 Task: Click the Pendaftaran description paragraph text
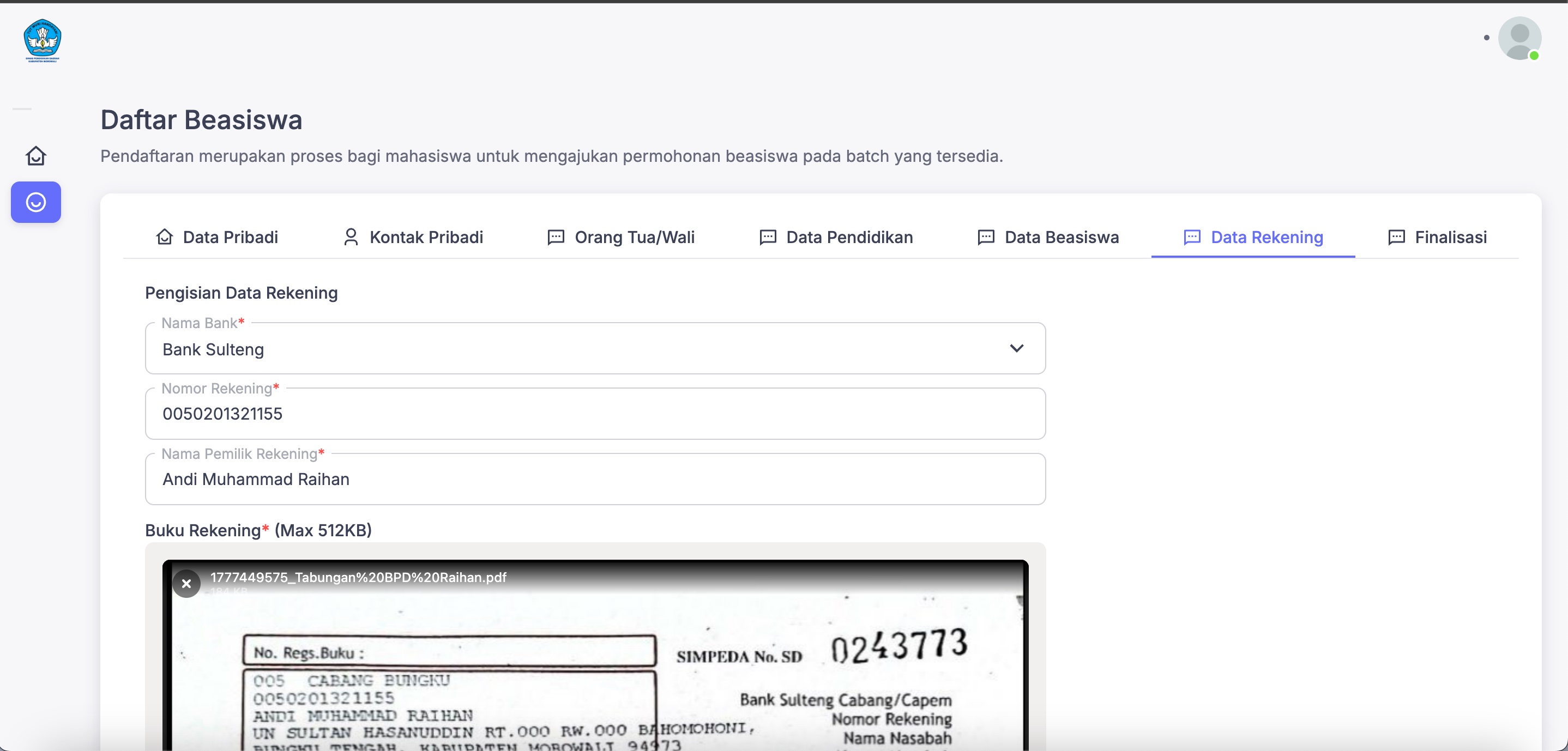551,156
